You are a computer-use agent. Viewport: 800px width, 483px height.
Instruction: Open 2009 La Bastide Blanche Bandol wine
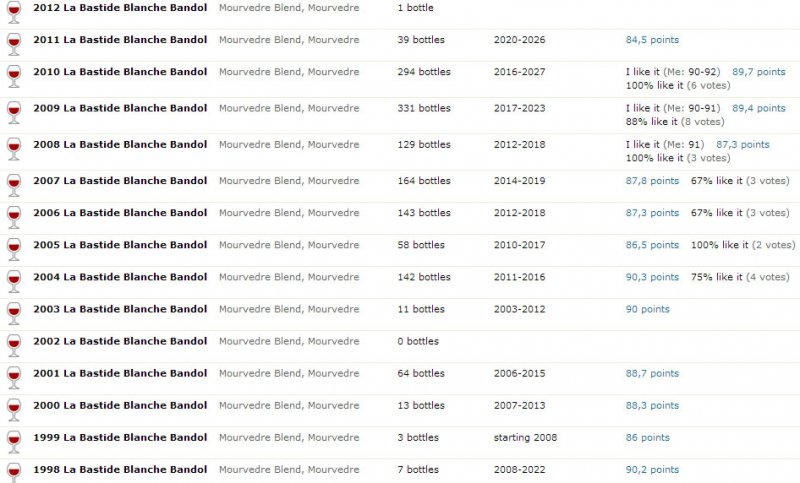click(x=120, y=108)
